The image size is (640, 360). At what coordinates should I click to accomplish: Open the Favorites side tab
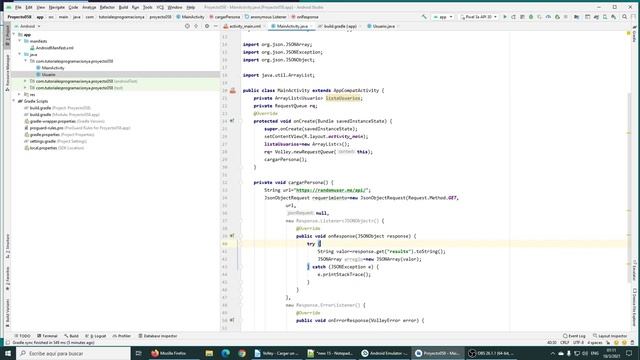tap(7, 279)
